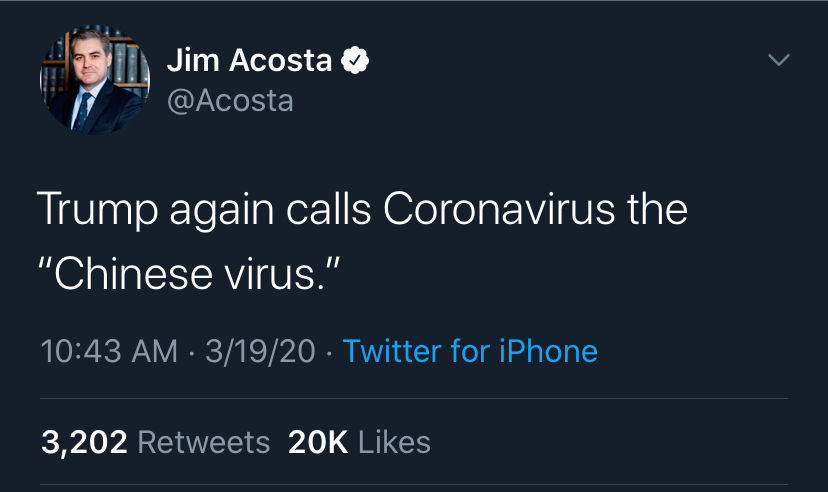View the 3,202 Retweets list
Screen dimensions: 828x492
(x=156, y=442)
